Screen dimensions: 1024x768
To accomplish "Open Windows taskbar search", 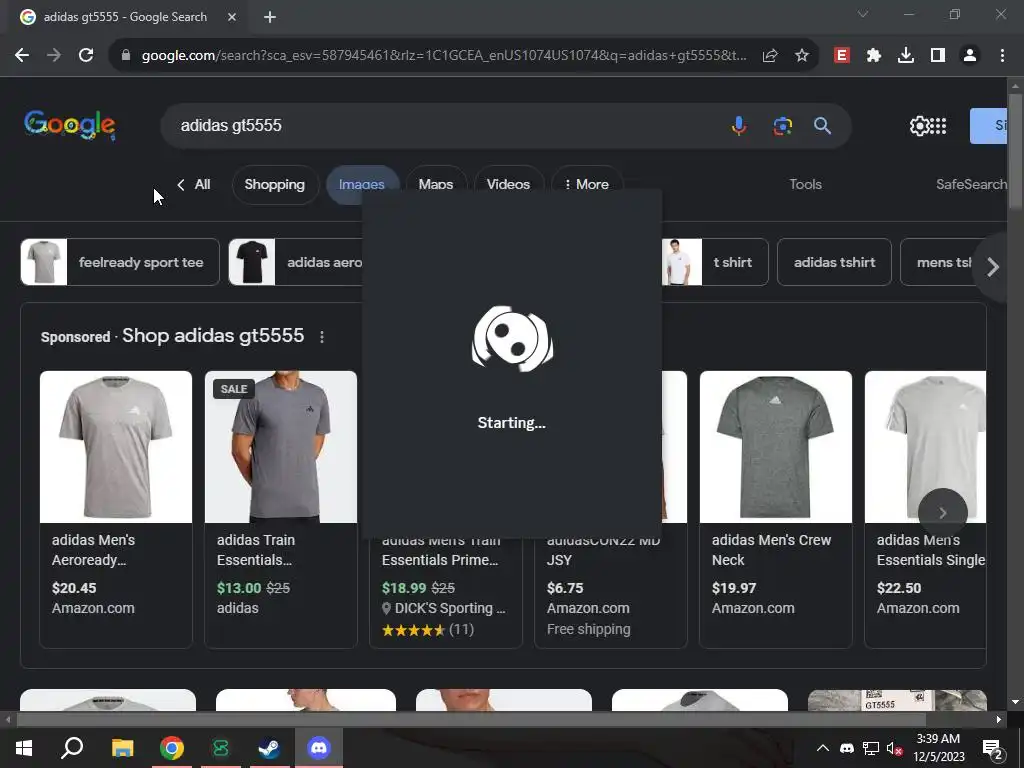I will [72, 747].
